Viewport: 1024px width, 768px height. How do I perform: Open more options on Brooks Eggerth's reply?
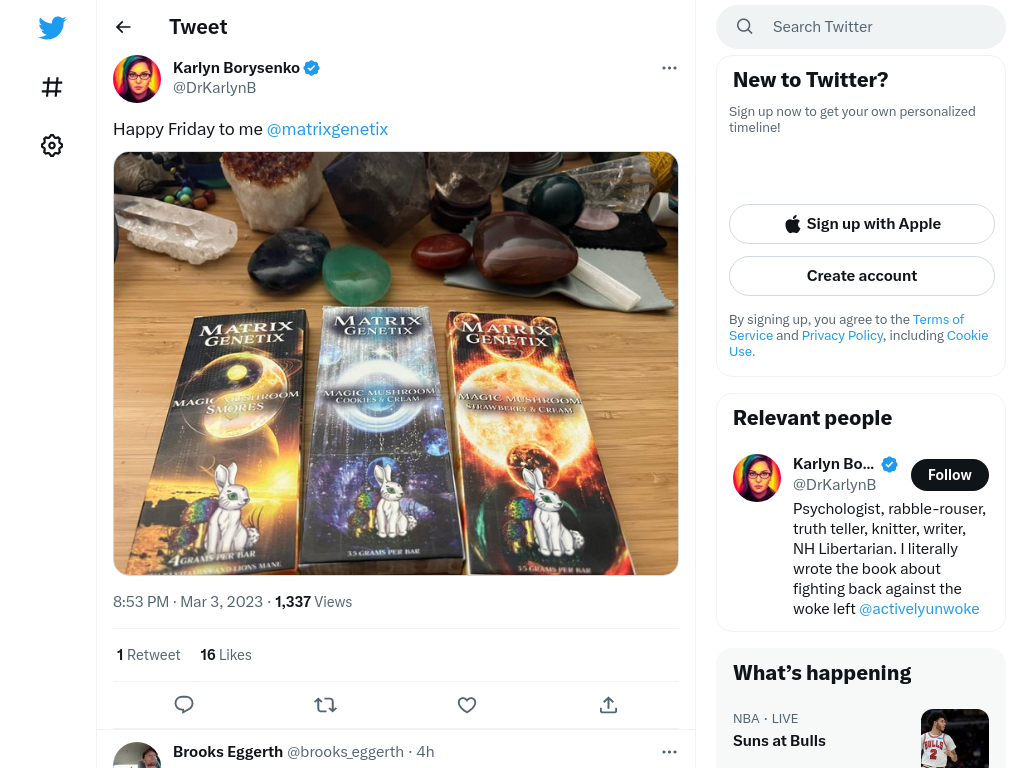tap(669, 752)
